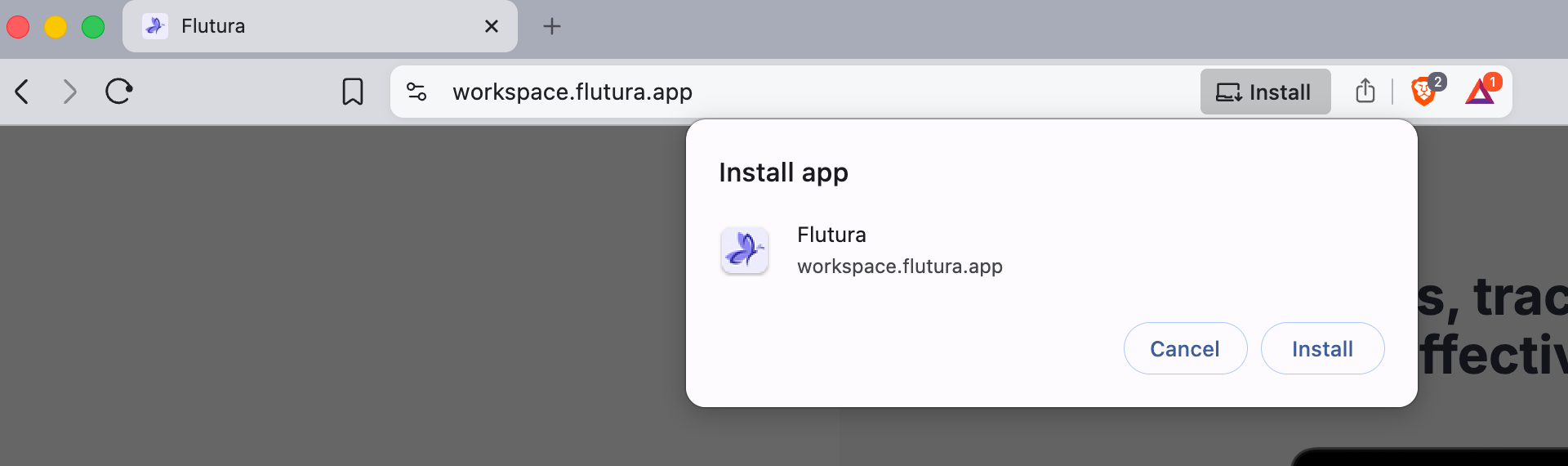This screenshot has width=1568, height=466.
Task: Click the Flutura favicon on the tab
Action: [x=155, y=26]
